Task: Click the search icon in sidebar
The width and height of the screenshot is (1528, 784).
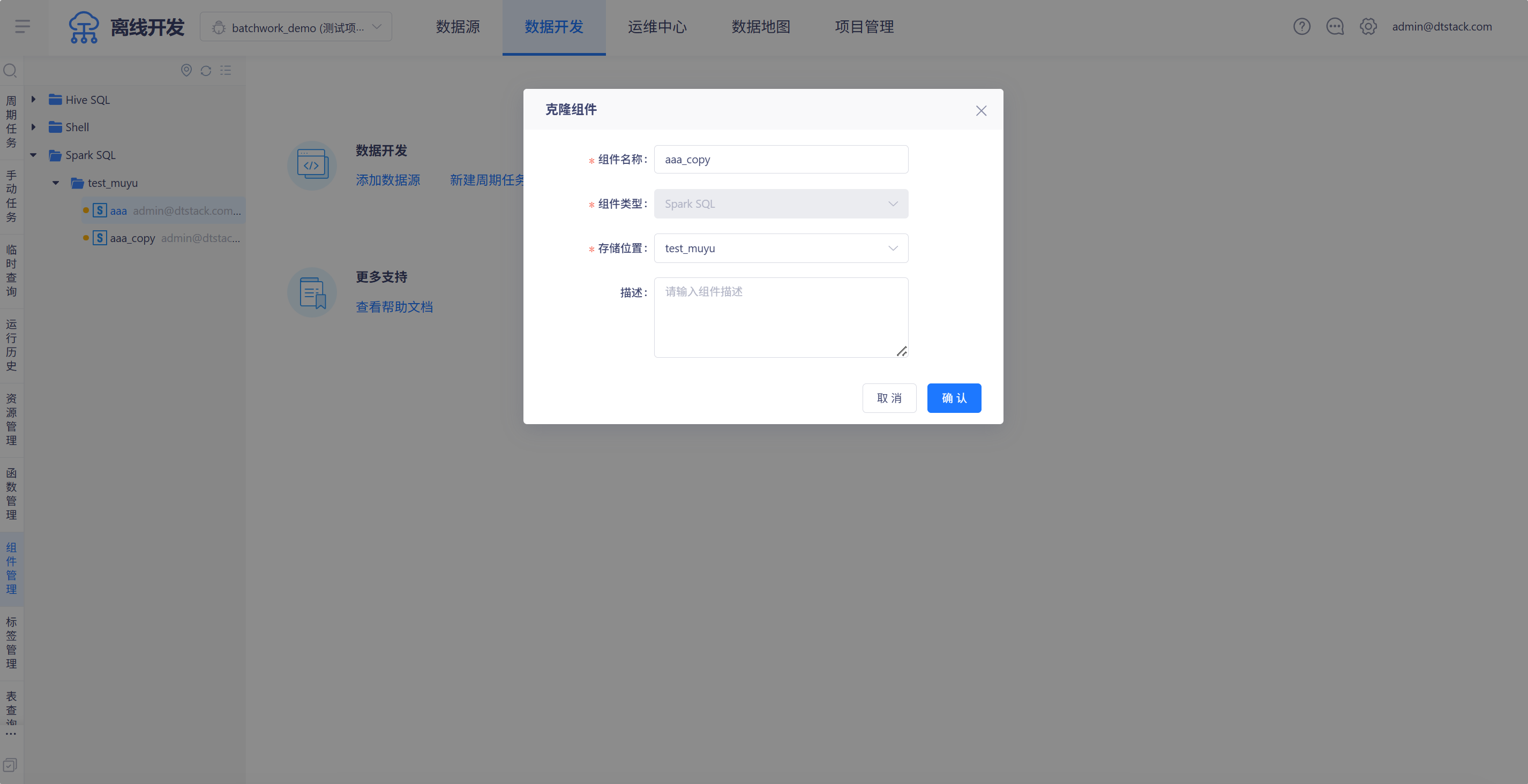Action: [10, 71]
